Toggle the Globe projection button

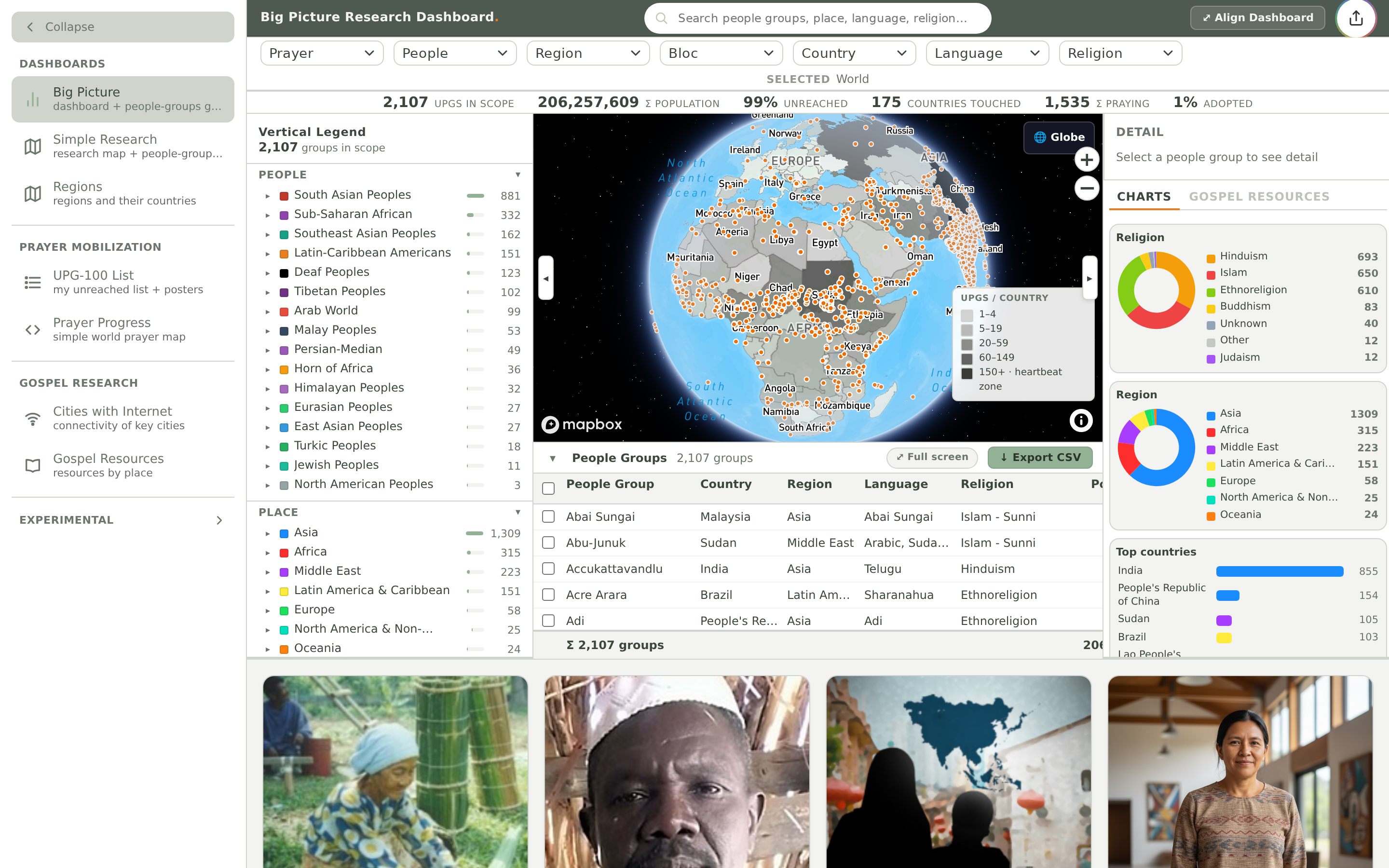[x=1059, y=137]
